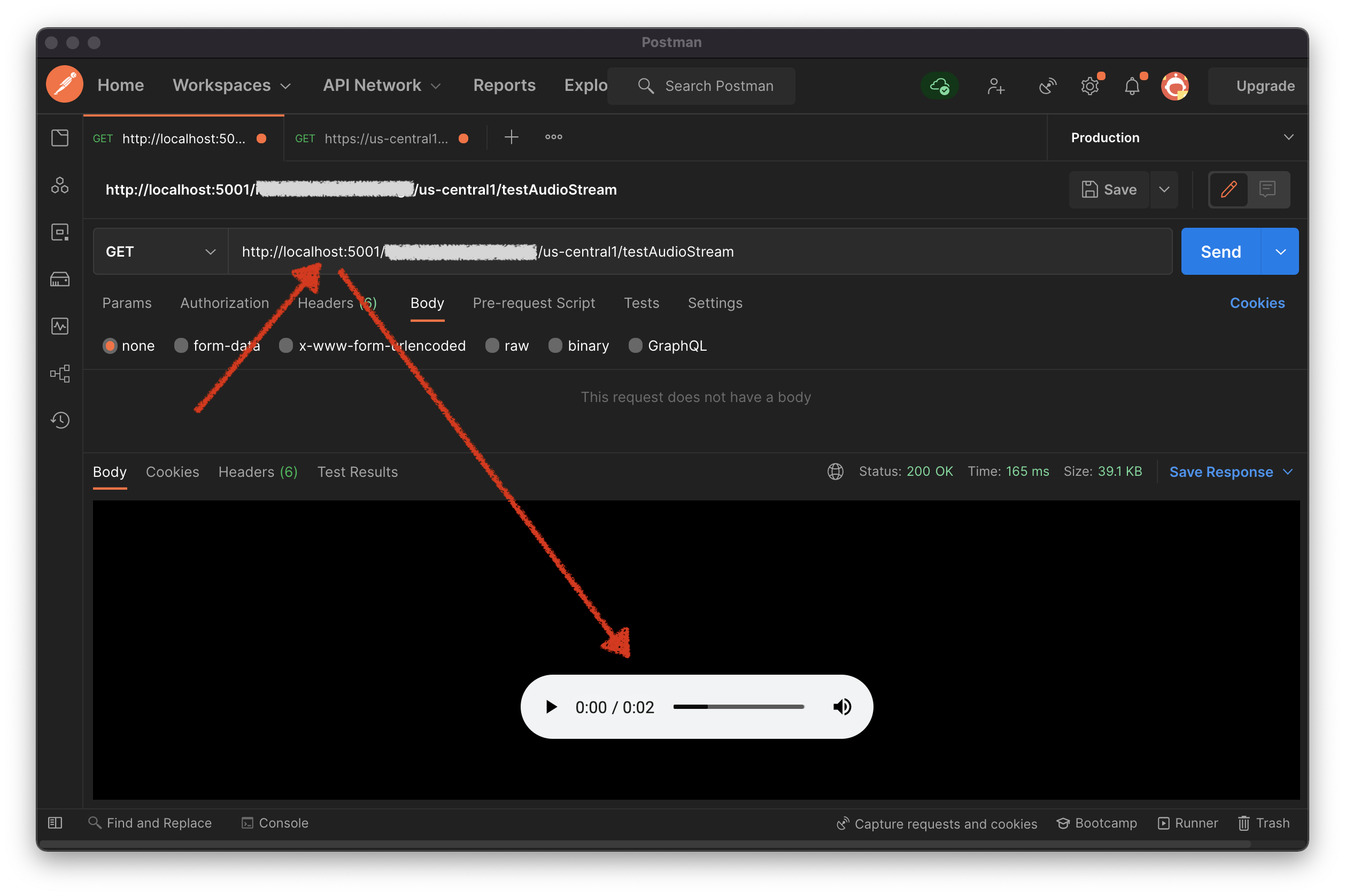This screenshot has width=1345, height=896.
Task: Select the x-www-form-urlencoded radio
Action: click(x=286, y=346)
